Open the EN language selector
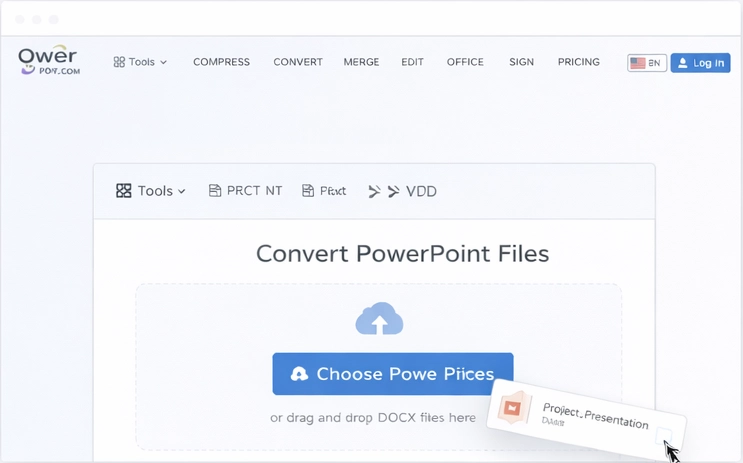743x463 pixels. [x=647, y=63]
